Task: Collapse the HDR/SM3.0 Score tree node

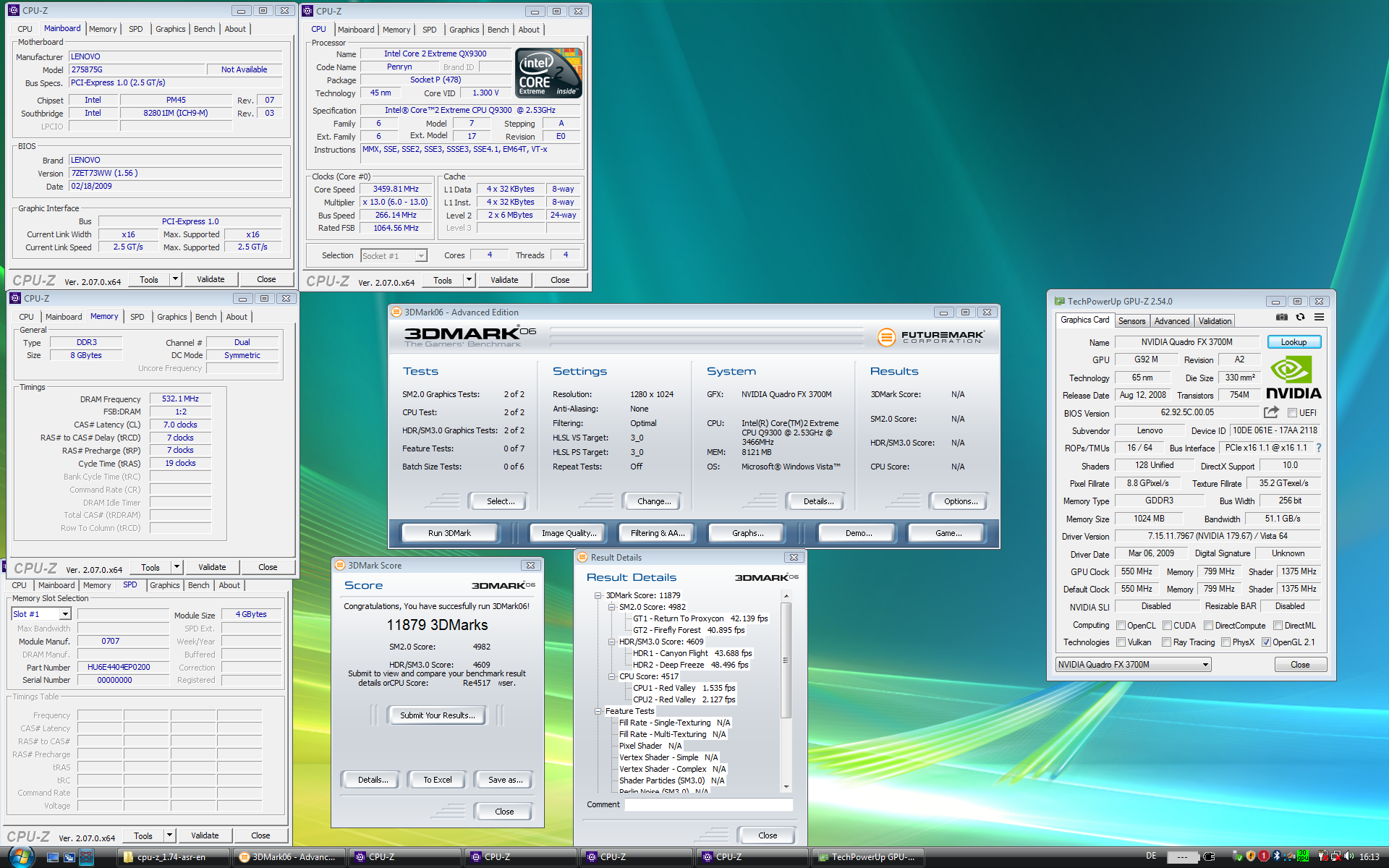Action: (x=611, y=642)
